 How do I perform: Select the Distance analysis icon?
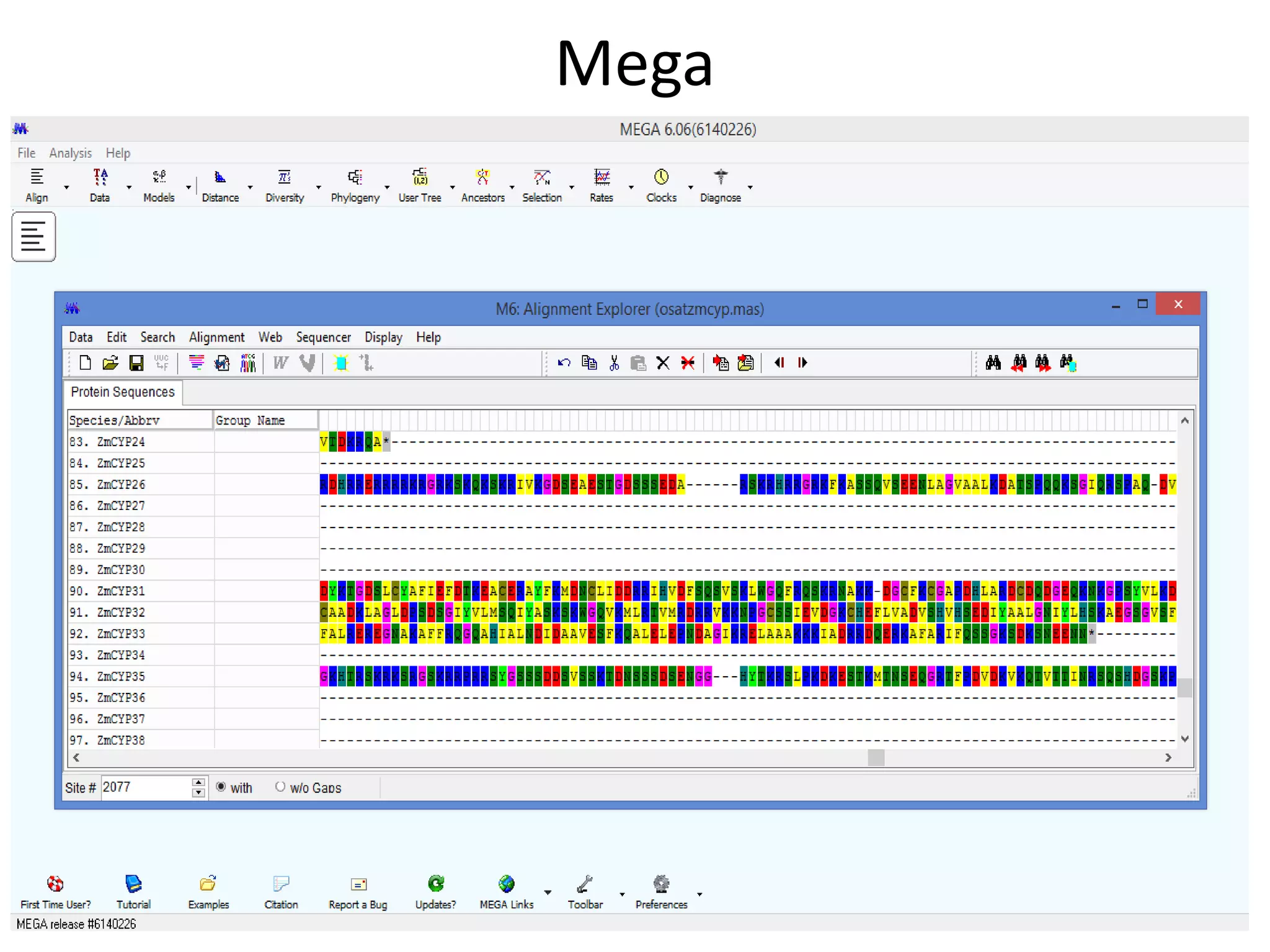tap(220, 185)
